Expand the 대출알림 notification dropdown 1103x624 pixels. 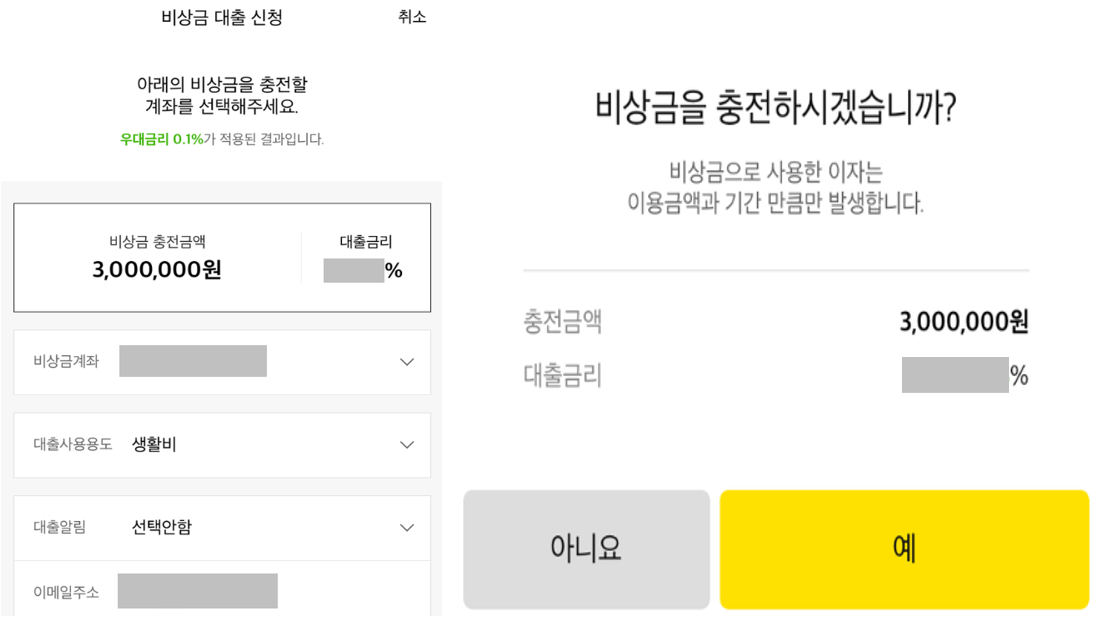[220, 528]
